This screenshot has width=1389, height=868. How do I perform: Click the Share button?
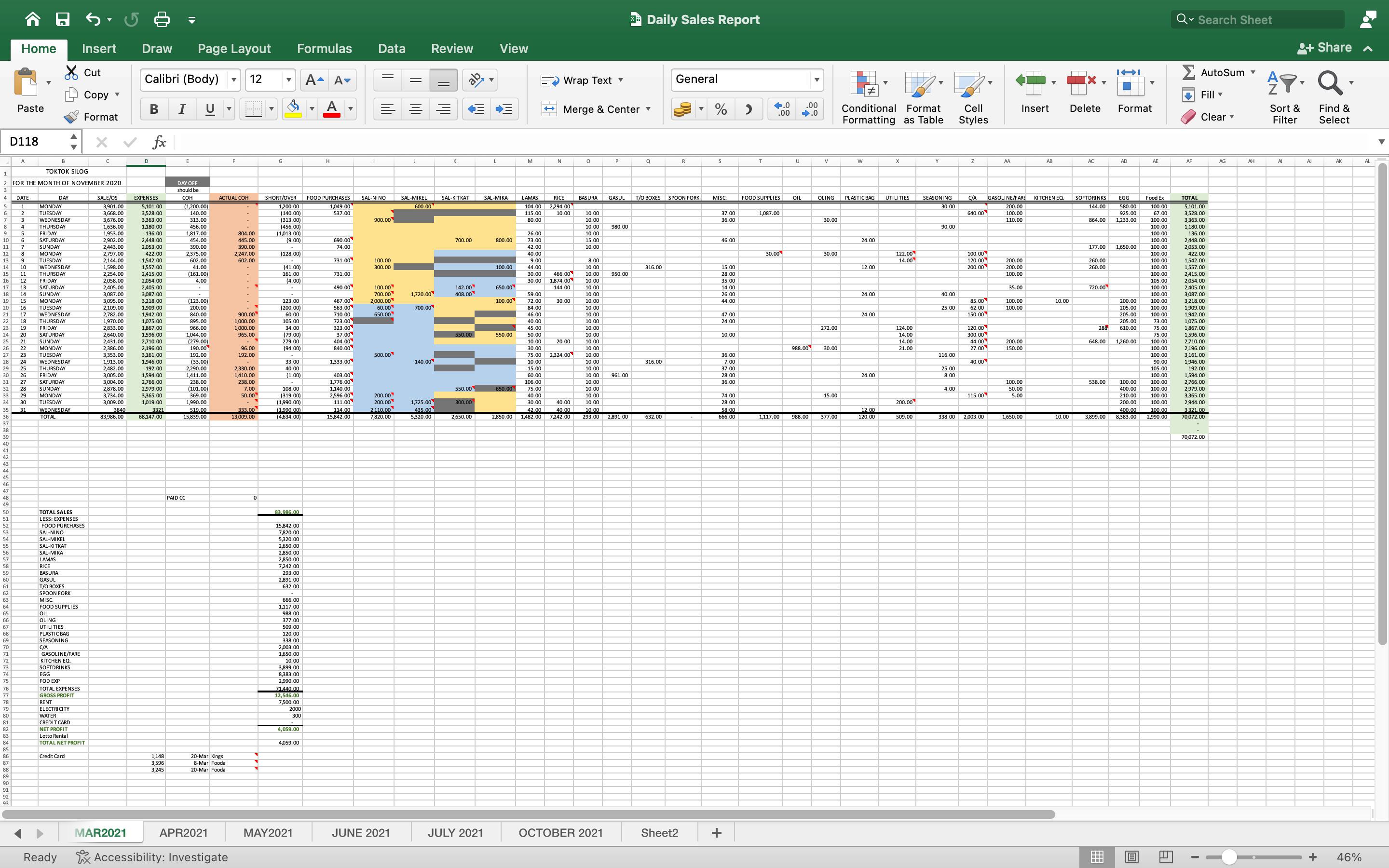click(1324, 48)
